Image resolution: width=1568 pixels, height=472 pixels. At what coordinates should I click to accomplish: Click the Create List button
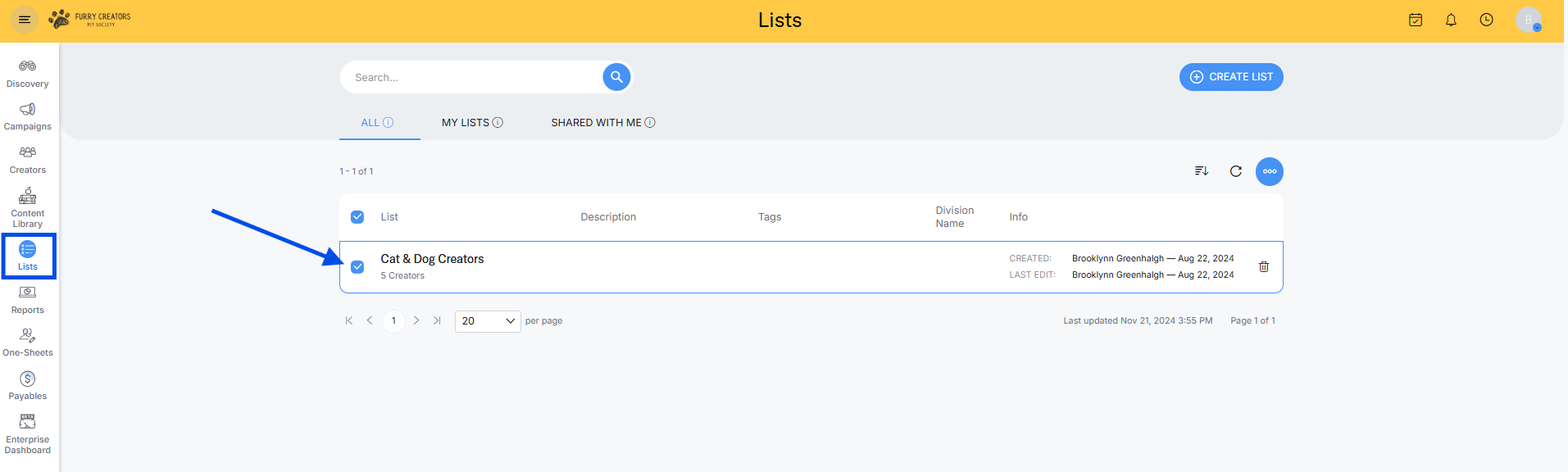point(1231,77)
